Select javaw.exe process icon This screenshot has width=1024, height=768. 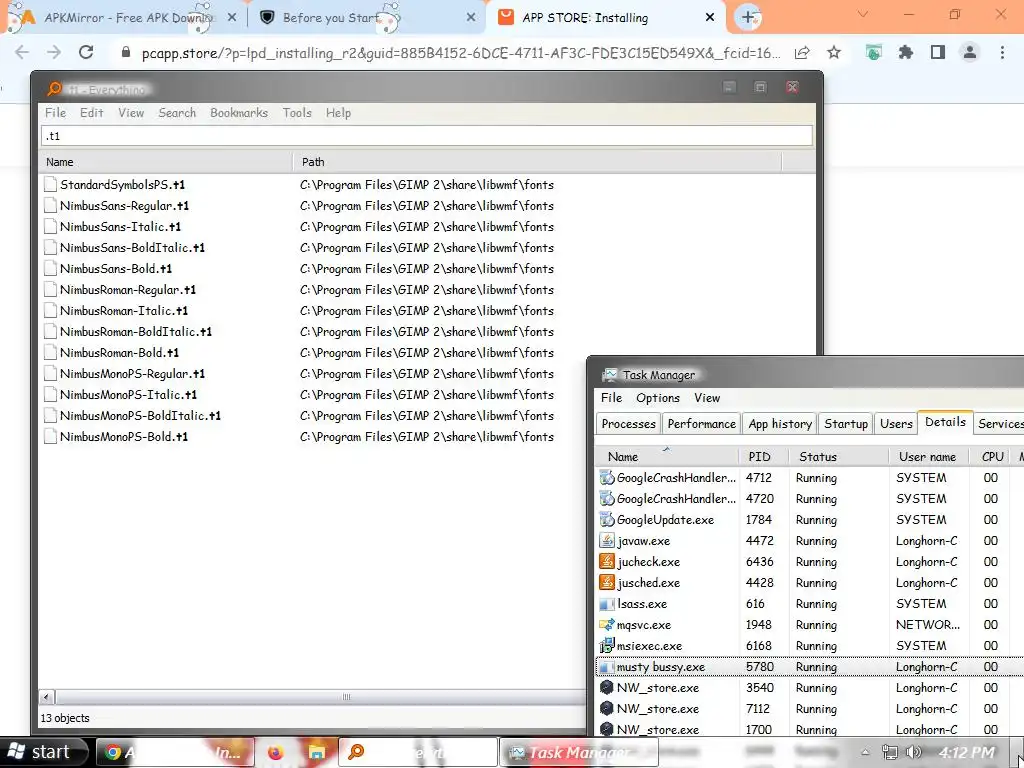pos(607,541)
